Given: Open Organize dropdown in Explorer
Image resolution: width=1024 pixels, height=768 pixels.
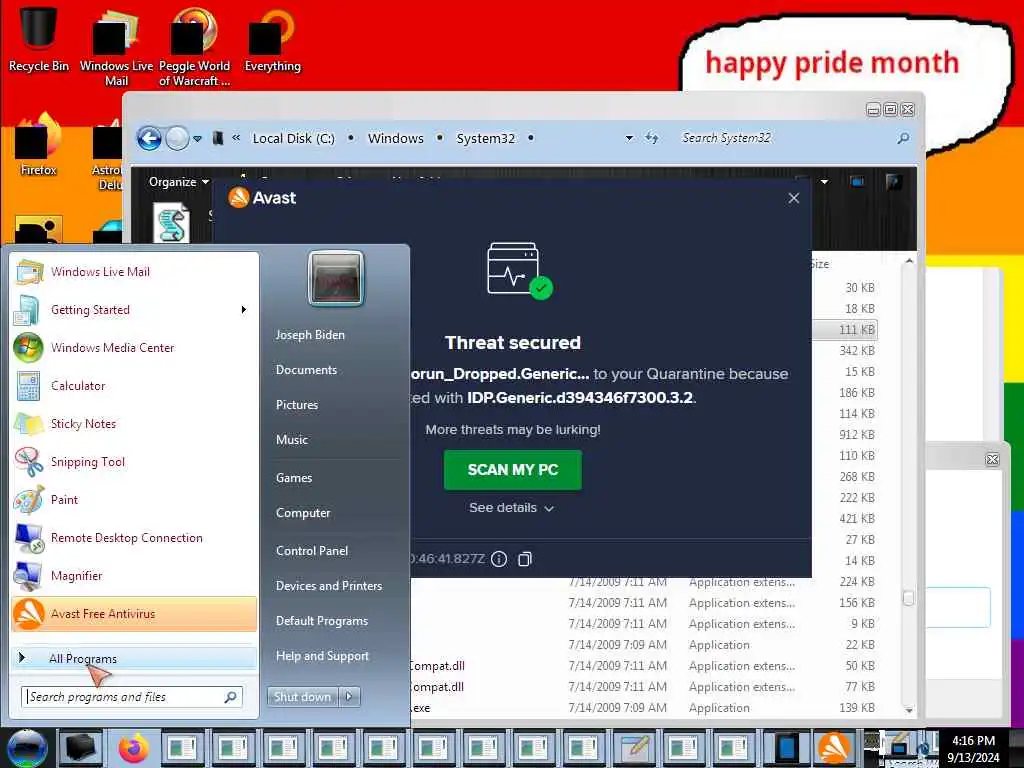Looking at the screenshot, I should click(x=178, y=182).
